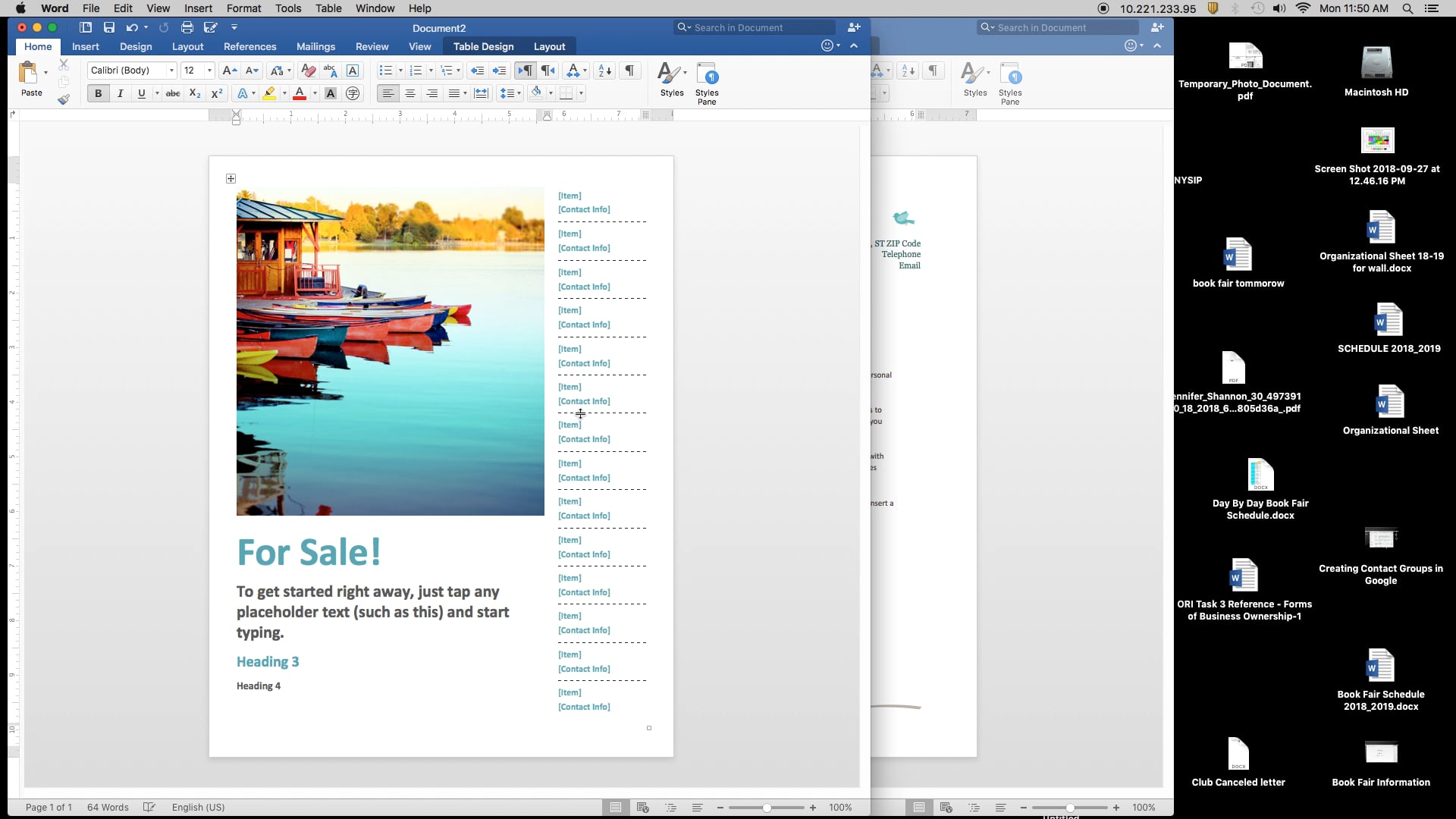Viewport: 1456px width, 819px height.
Task: Adjust the front window zoom slider handle
Action: pos(767,808)
